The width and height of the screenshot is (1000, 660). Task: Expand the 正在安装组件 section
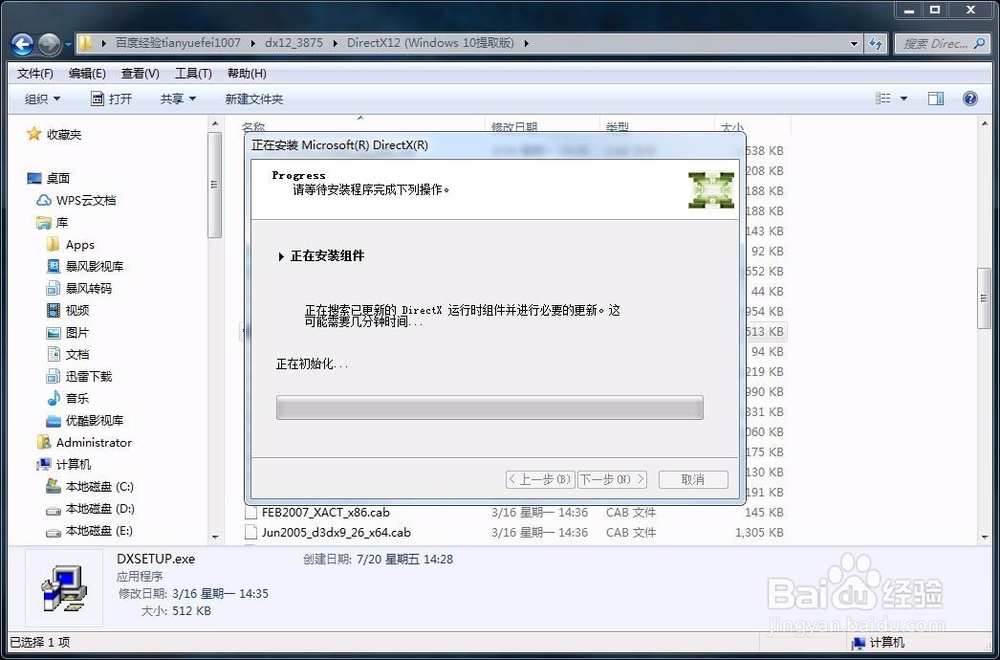(281, 256)
